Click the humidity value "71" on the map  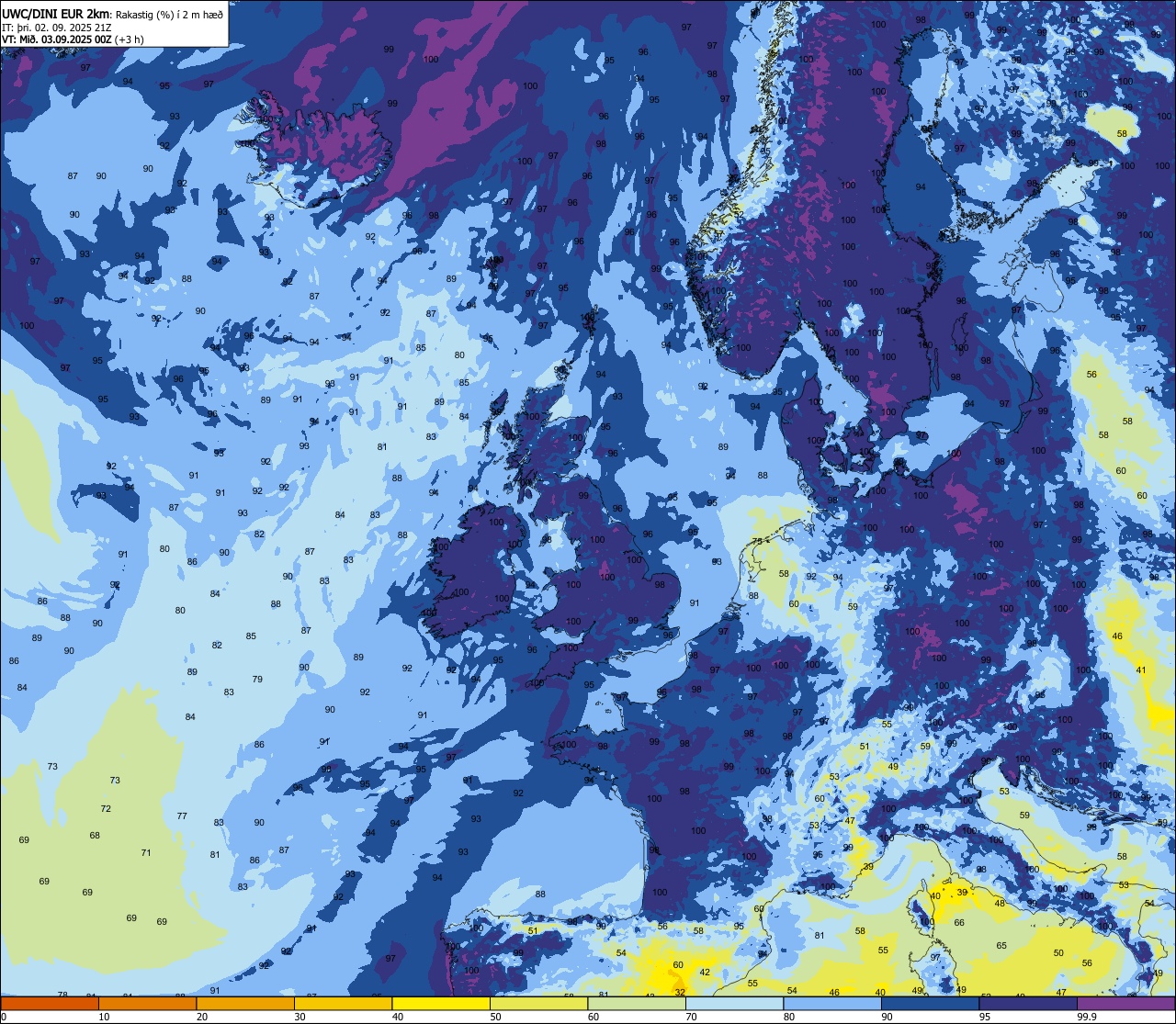(146, 852)
